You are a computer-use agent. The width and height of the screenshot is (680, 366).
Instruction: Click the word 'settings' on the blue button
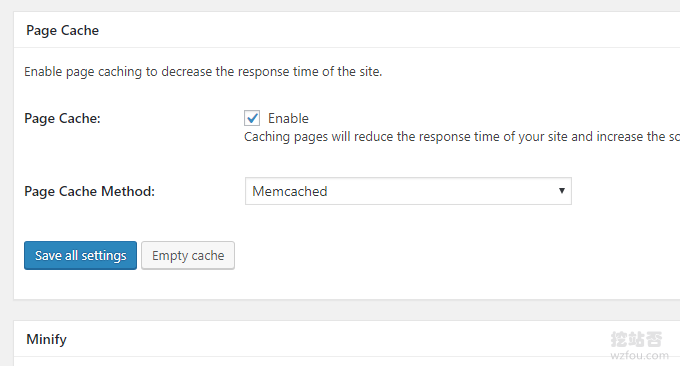[x=104, y=256]
